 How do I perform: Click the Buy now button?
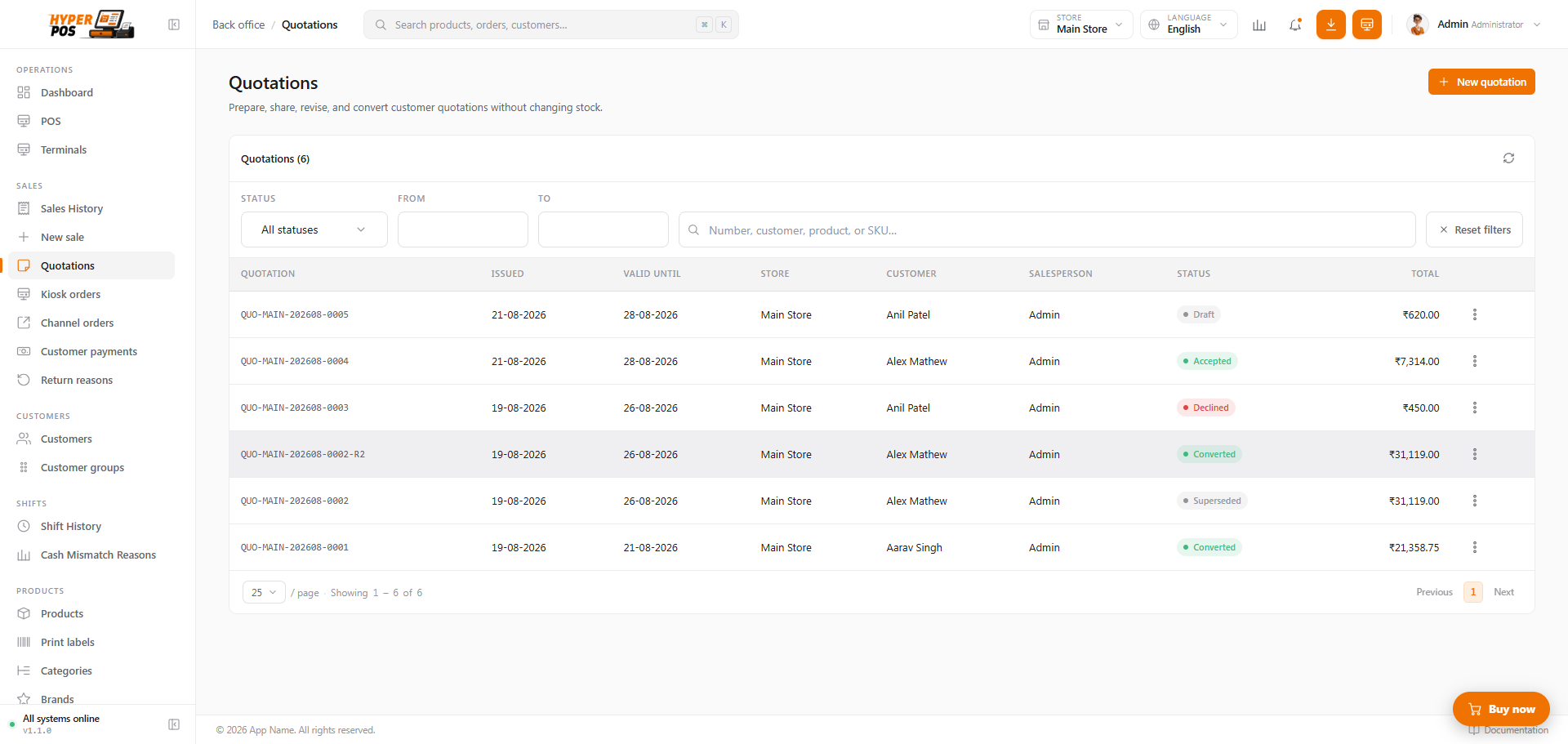pyautogui.click(x=1501, y=709)
